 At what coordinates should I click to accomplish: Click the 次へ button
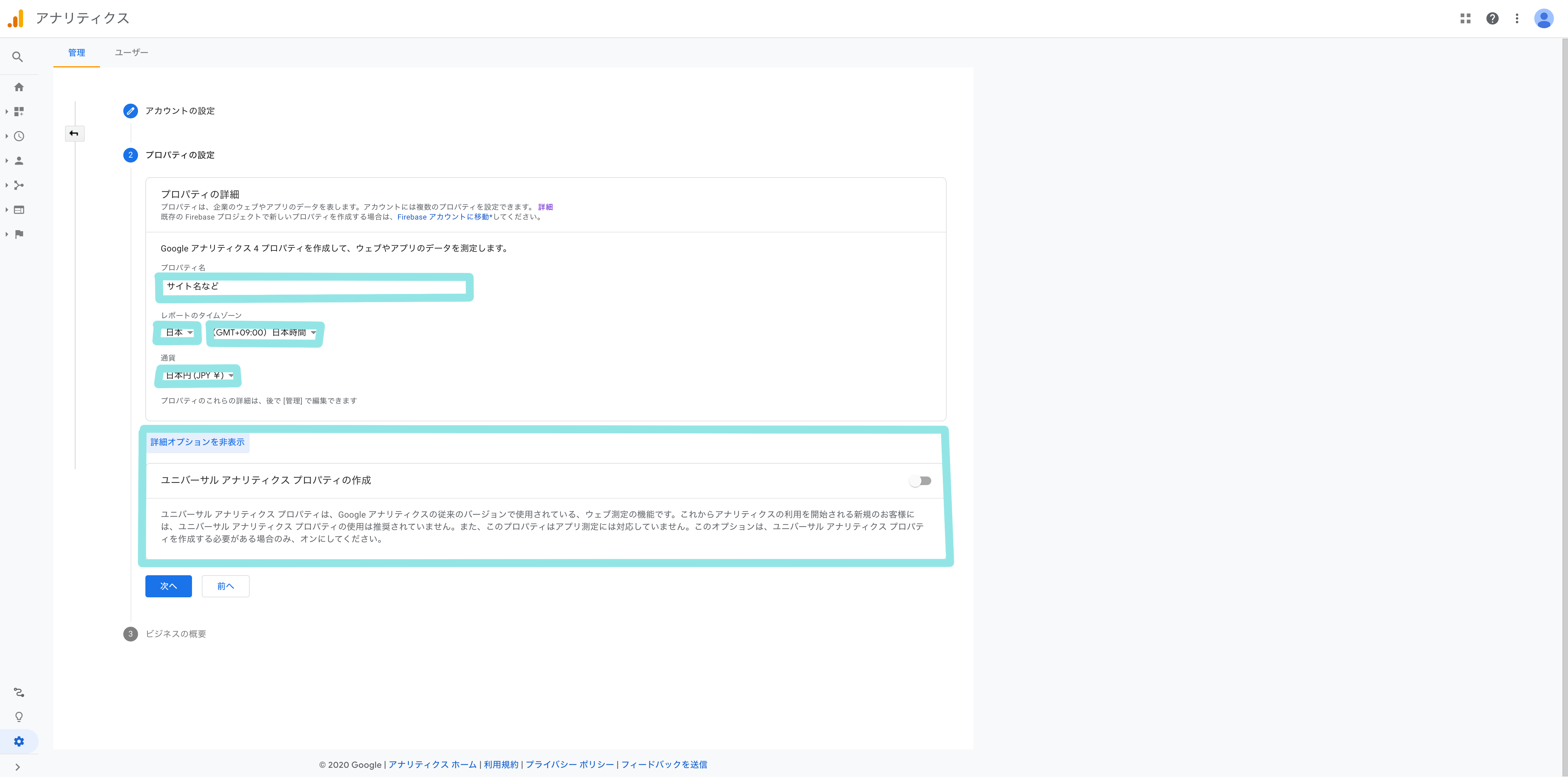pos(169,586)
